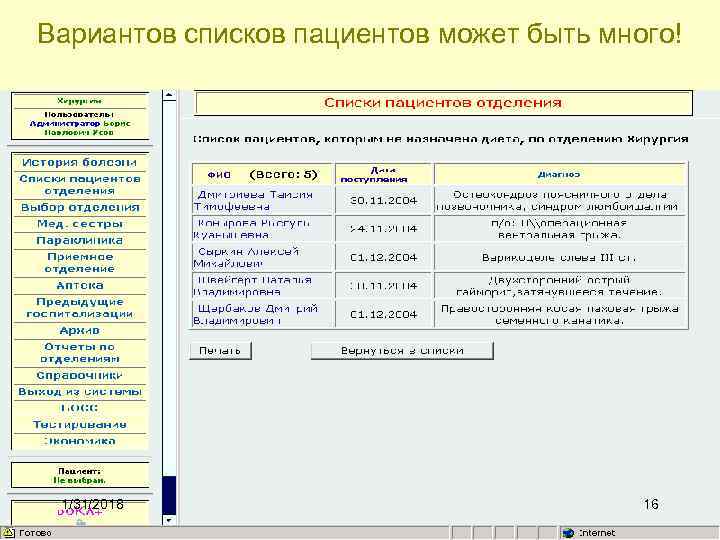Image resolution: width=720 pixels, height=540 pixels.
Task: Click the sidebar scrollbar up arrow
Action: click(169, 95)
